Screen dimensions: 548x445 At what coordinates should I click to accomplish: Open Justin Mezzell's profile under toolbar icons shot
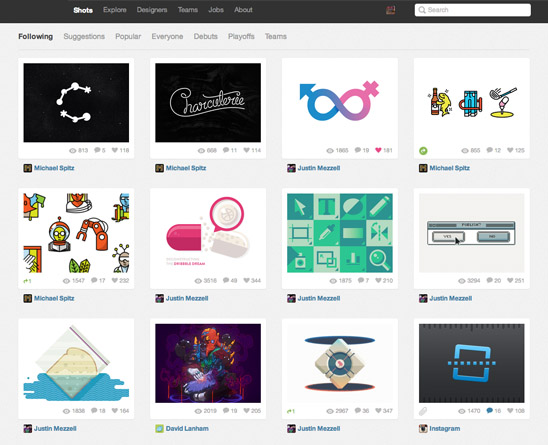(318, 298)
